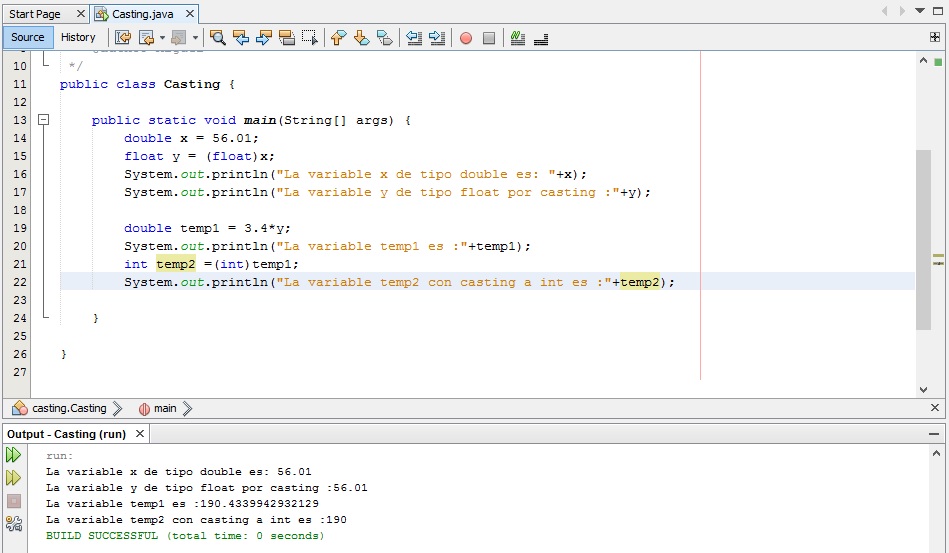
Task: Click Find Next Occurrence arrow icon
Action: (x=263, y=38)
